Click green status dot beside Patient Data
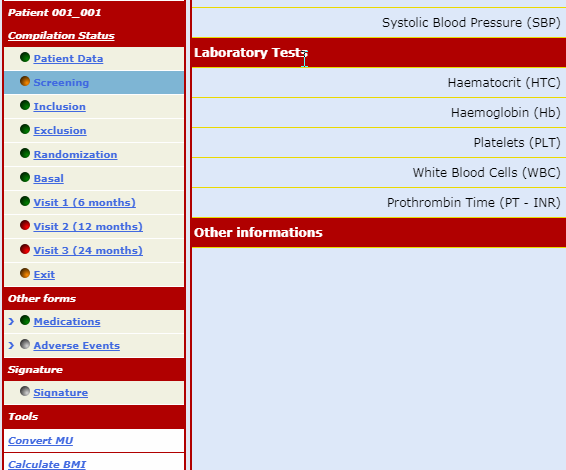The height and width of the screenshot is (470, 566). pos(25,57)
